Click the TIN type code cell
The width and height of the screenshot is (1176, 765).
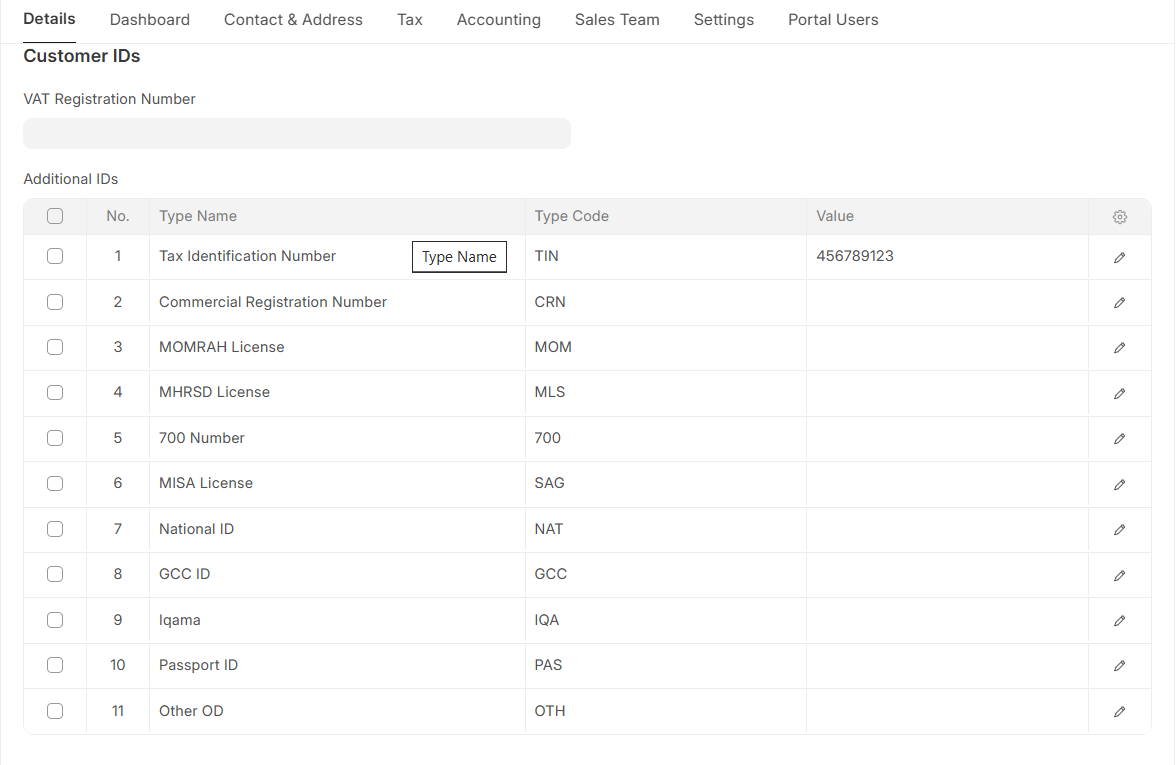[665, 257]
